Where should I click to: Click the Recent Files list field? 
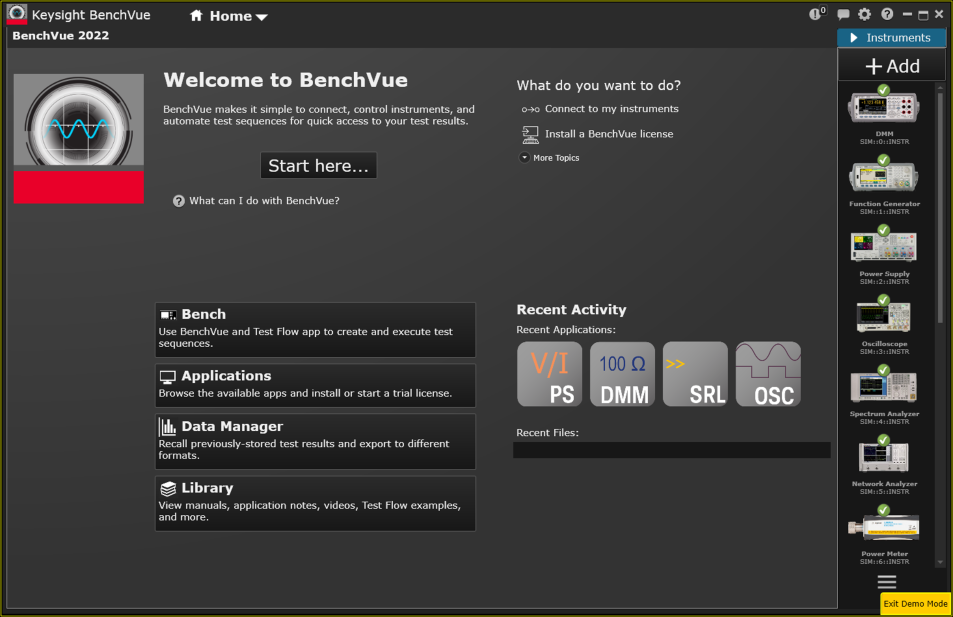pyautogui.click(x=672, y=450)
